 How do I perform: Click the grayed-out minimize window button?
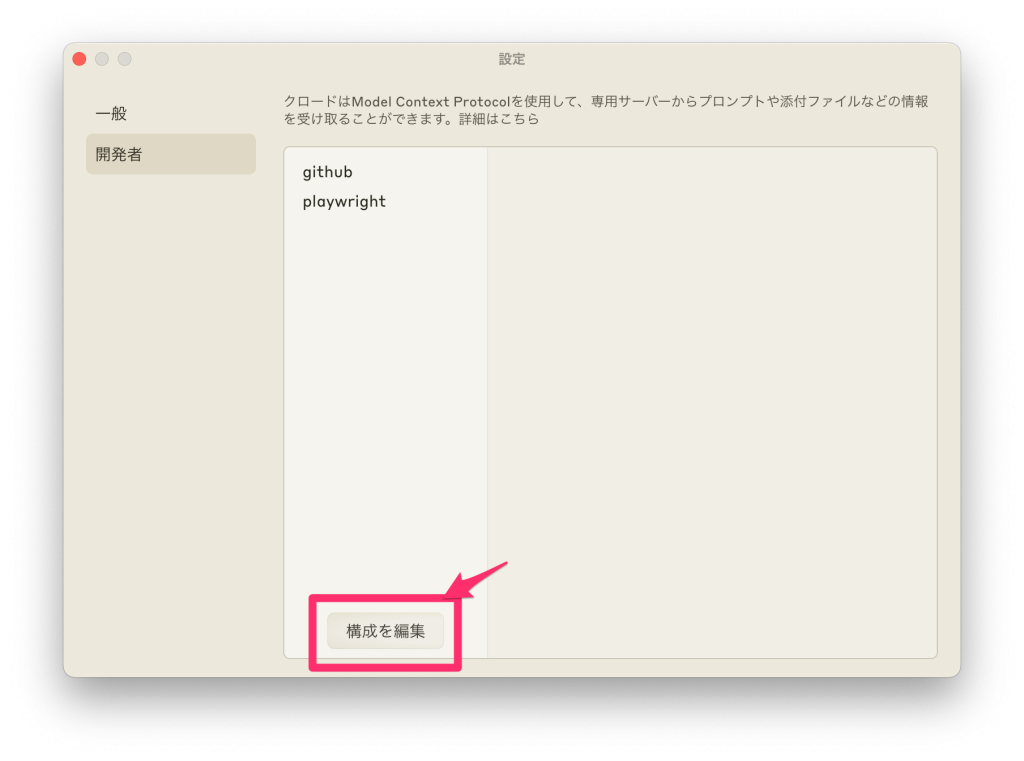tap(102, 59)
